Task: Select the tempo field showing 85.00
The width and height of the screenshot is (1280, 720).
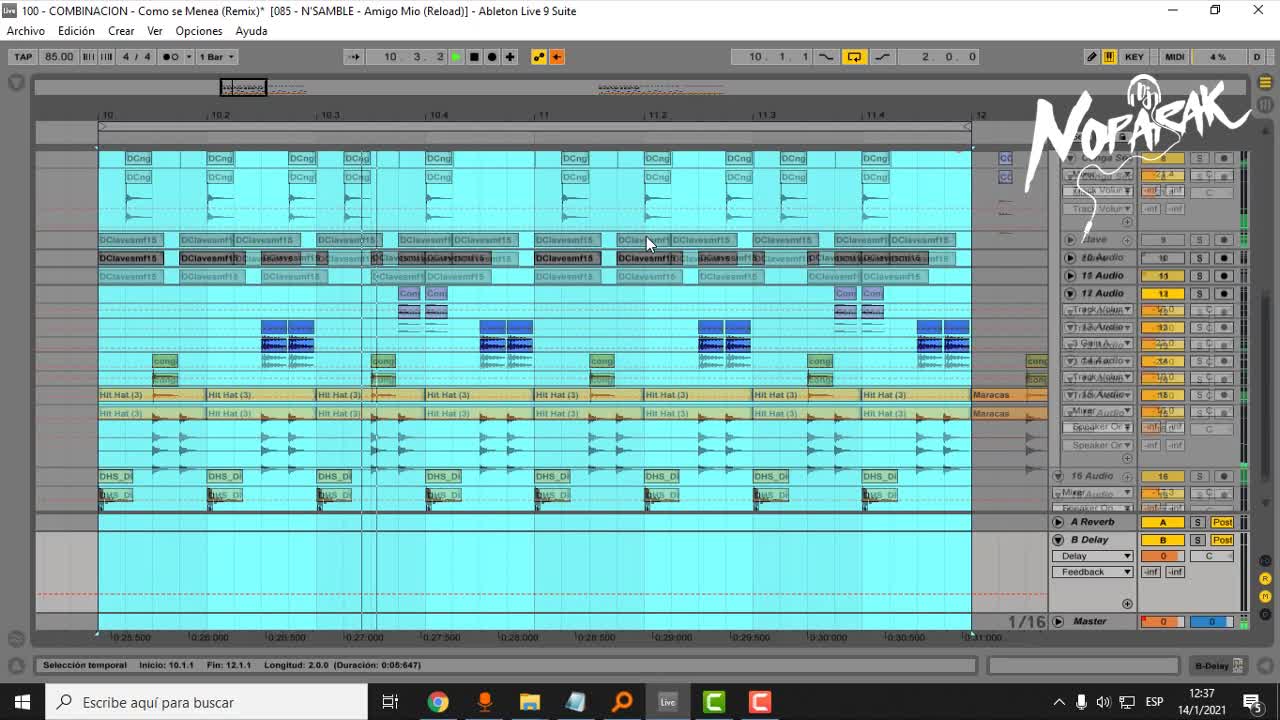Action: 59,57
